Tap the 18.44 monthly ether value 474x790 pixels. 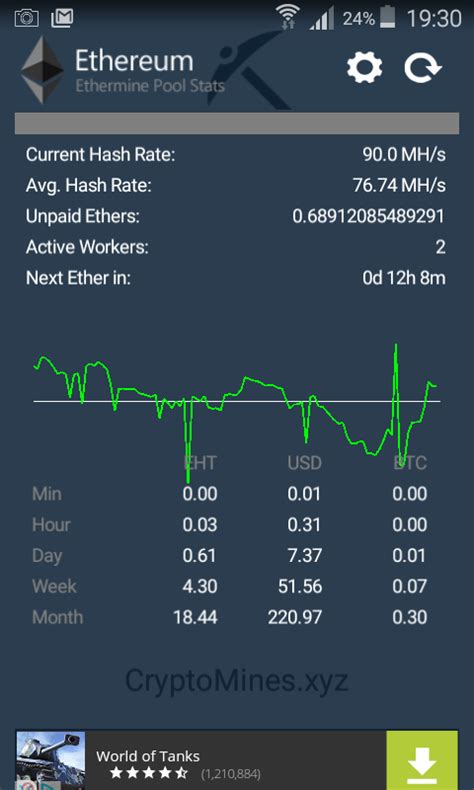coord(195,617)
